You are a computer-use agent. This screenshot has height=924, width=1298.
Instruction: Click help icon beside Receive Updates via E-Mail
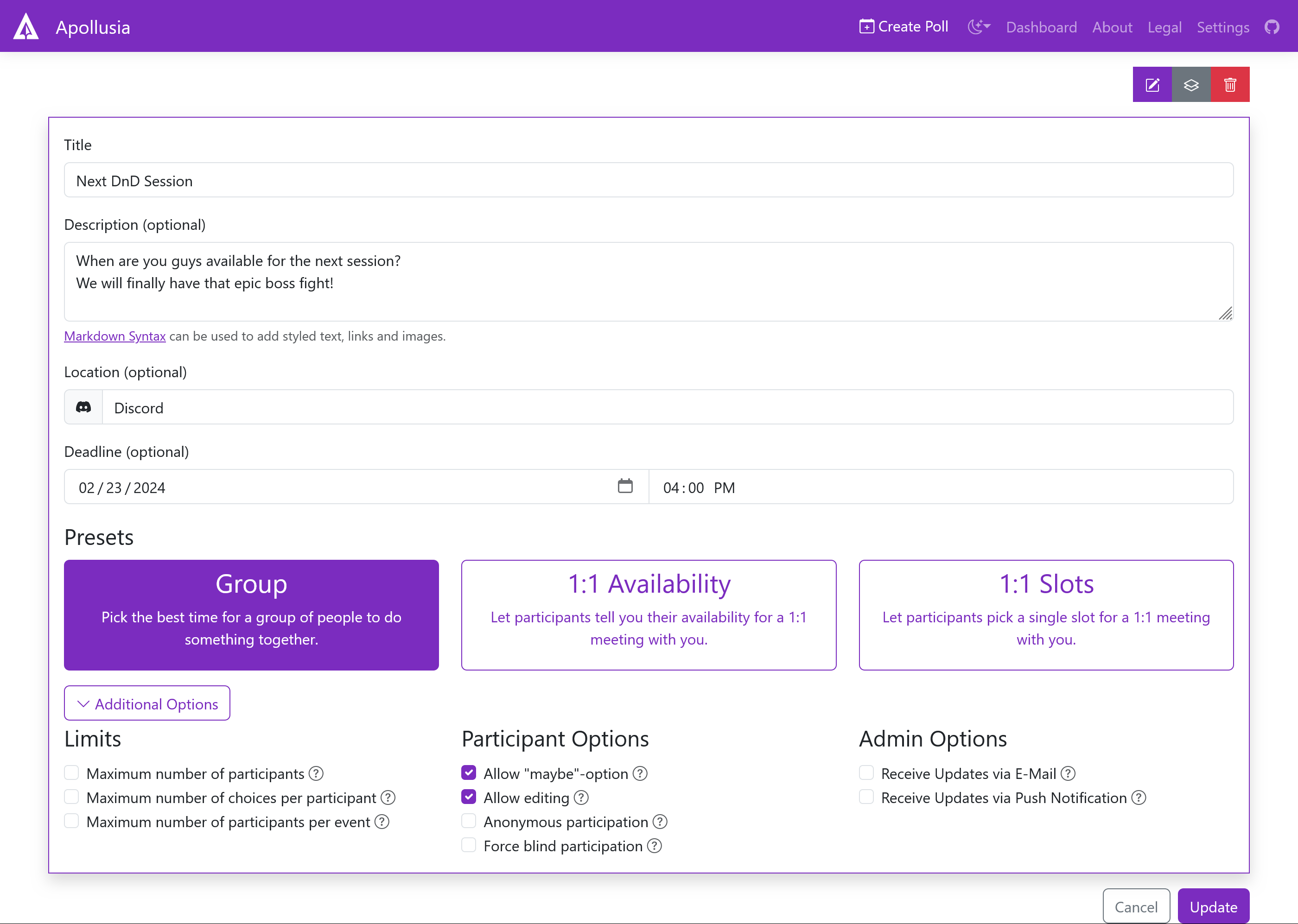pos(1068,773)
